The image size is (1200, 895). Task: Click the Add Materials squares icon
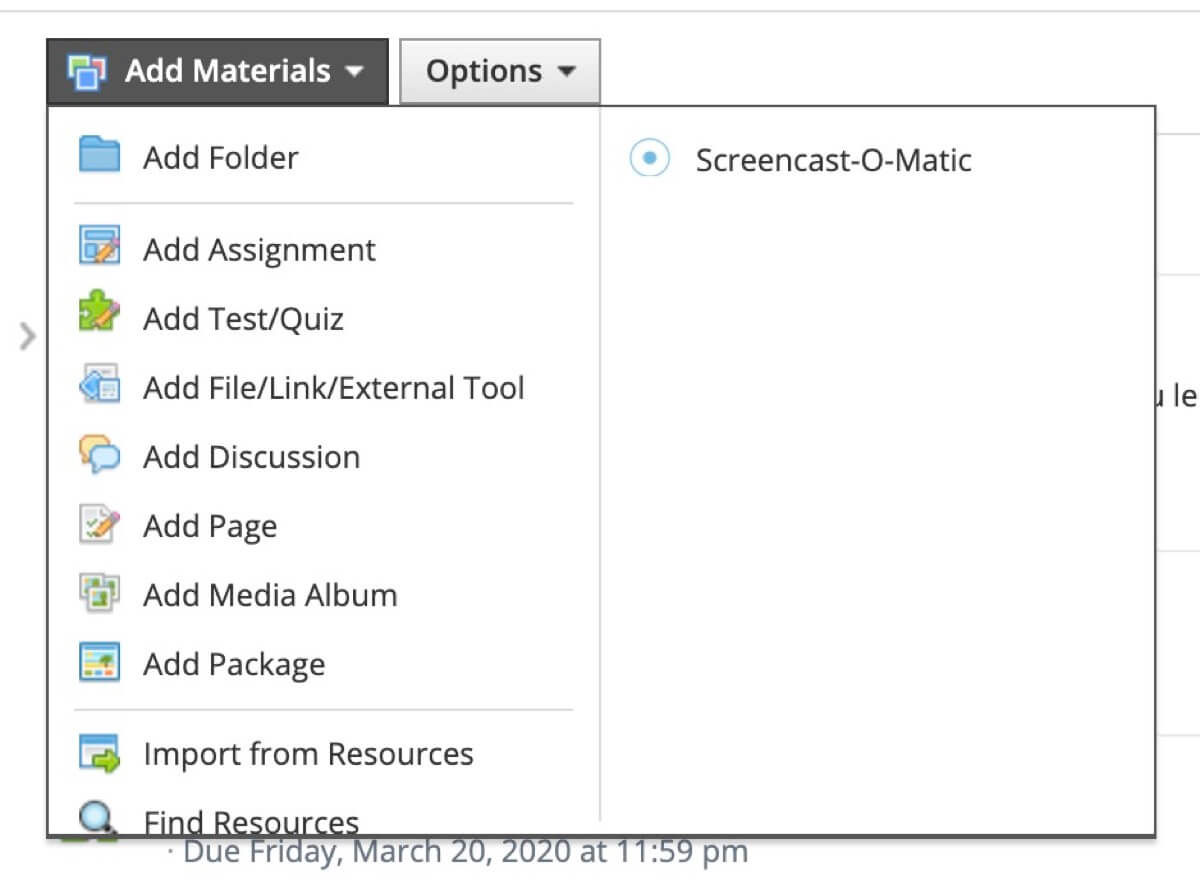pos(86,71)
